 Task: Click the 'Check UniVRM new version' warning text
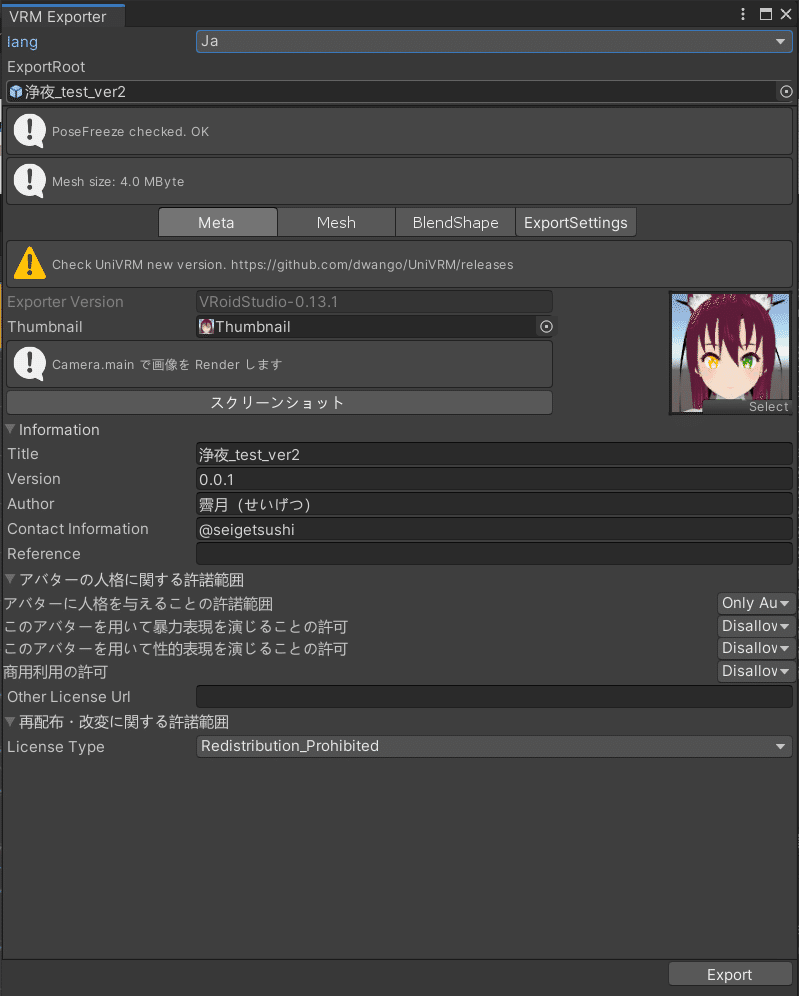coord(283,264)
